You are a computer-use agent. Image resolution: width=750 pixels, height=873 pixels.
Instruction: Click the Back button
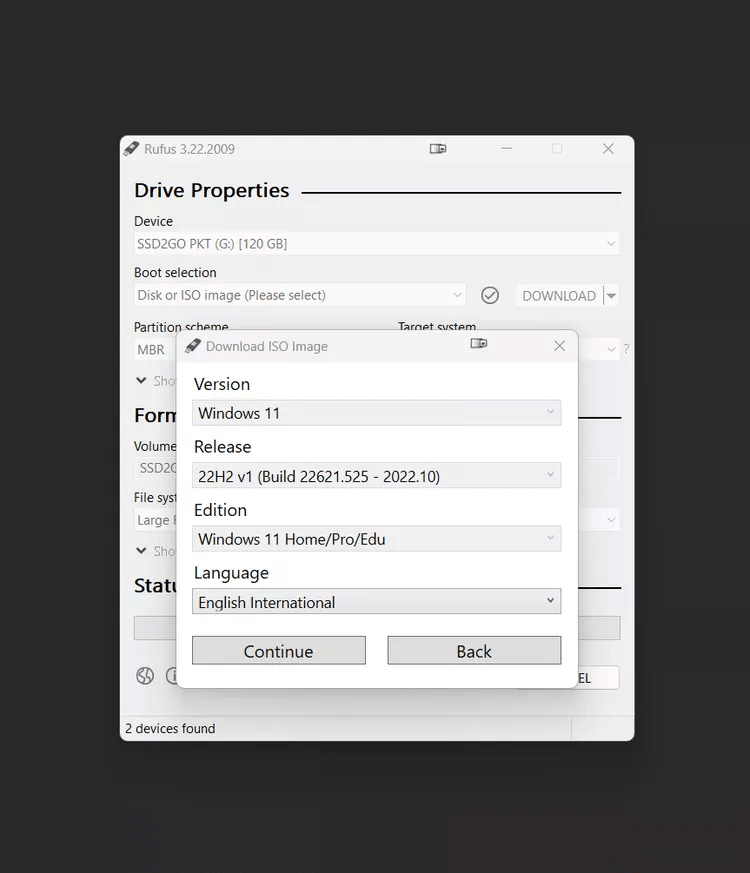click(x=474, y=650)
